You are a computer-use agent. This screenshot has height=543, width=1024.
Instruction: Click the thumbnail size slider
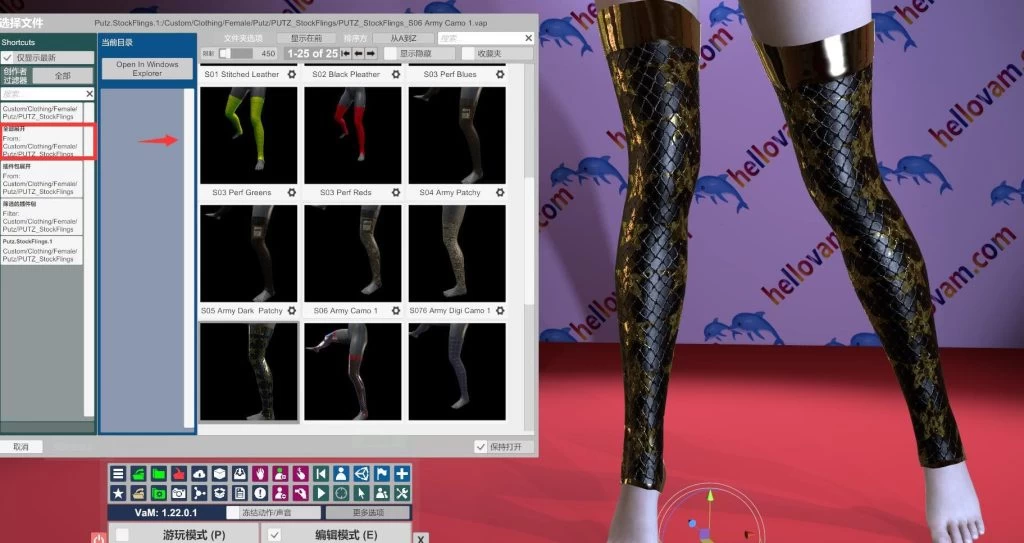pyautogui.click(x=238, y=53)
